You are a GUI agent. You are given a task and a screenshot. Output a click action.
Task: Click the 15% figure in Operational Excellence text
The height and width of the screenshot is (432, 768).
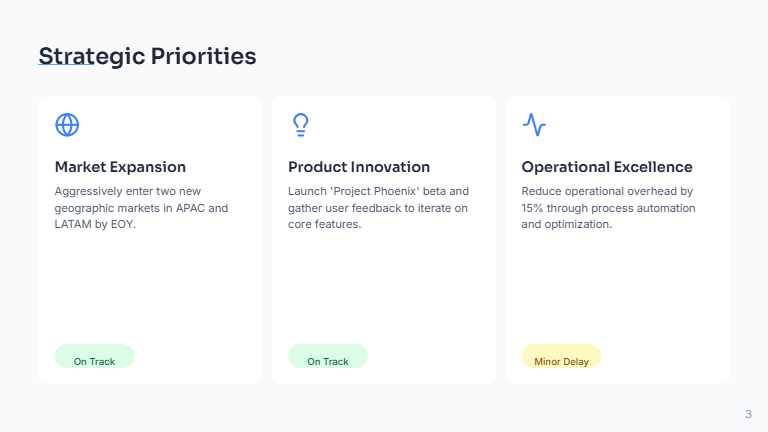pos(534,208)
